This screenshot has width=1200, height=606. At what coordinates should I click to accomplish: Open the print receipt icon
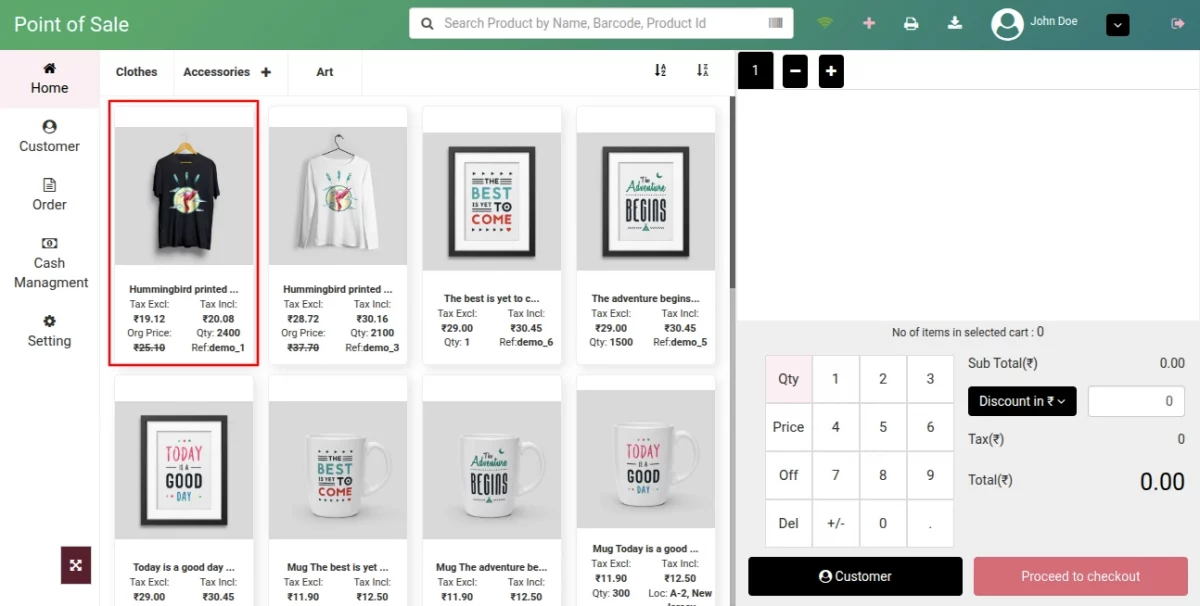click(x=911, y=22)
